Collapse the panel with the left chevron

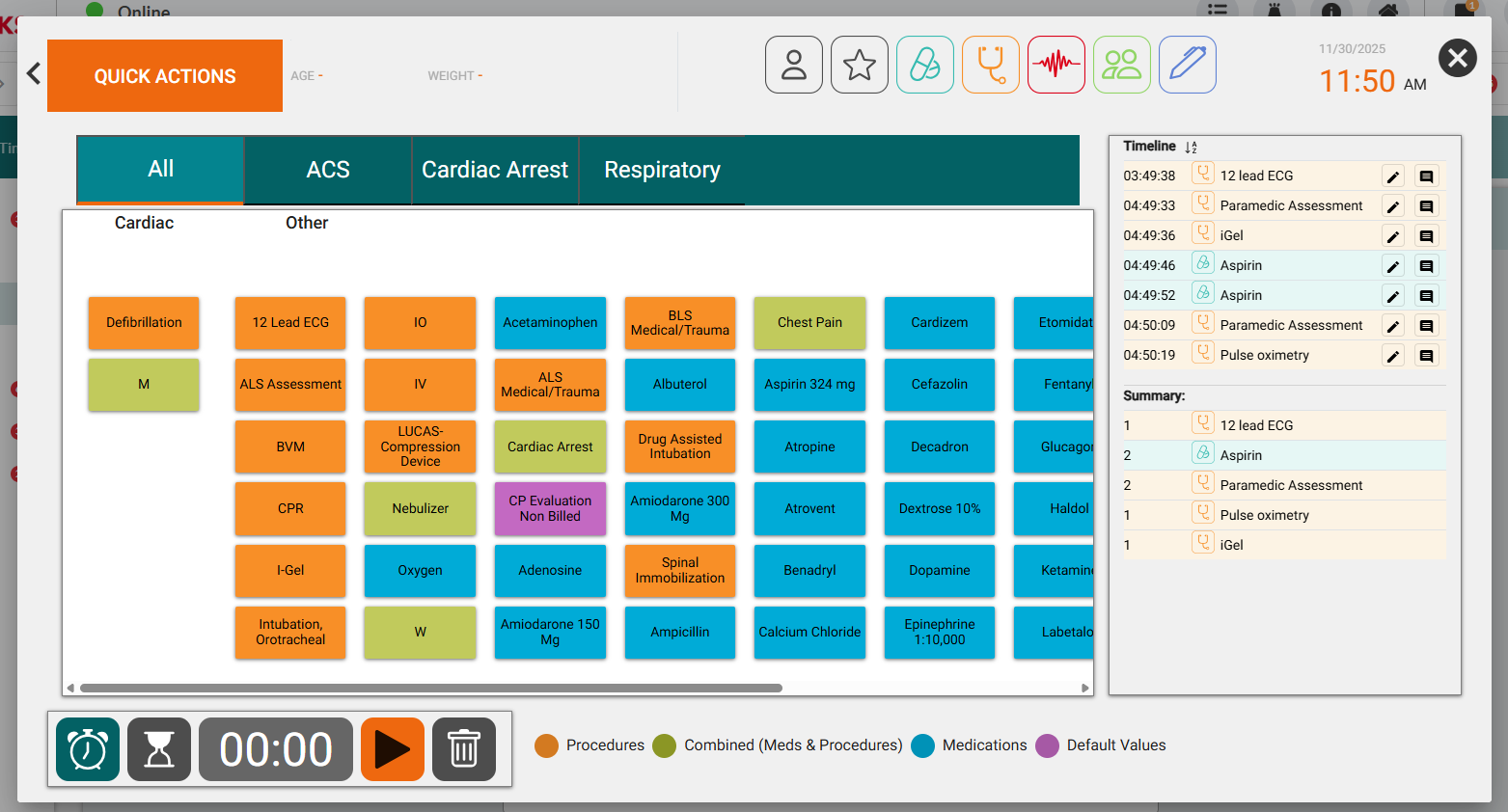pyautogui.click(x=33, y=73)
